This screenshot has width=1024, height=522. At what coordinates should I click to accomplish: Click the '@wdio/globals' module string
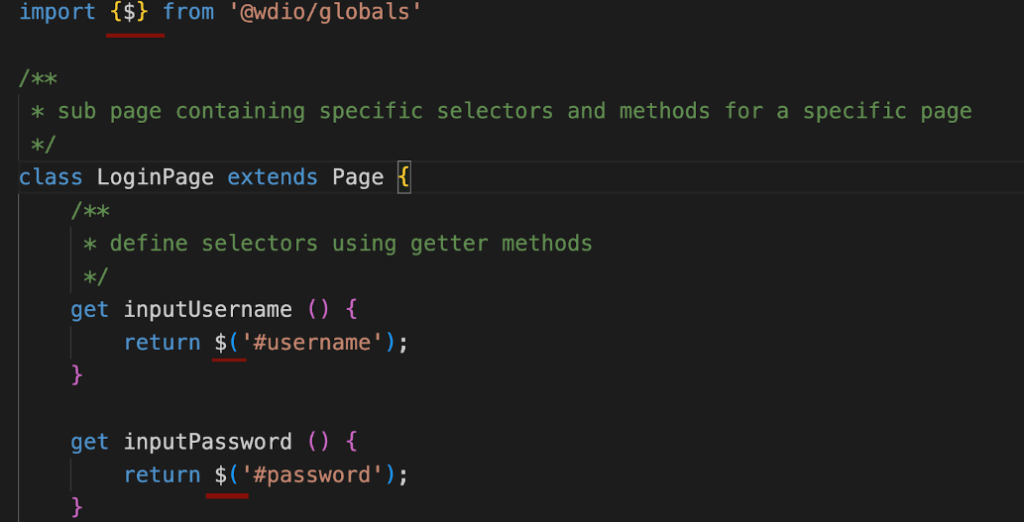click(325, 12)
